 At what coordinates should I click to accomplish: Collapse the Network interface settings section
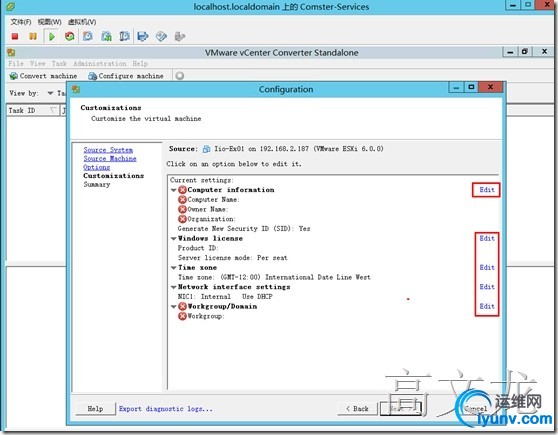click(x=174, y=287)
